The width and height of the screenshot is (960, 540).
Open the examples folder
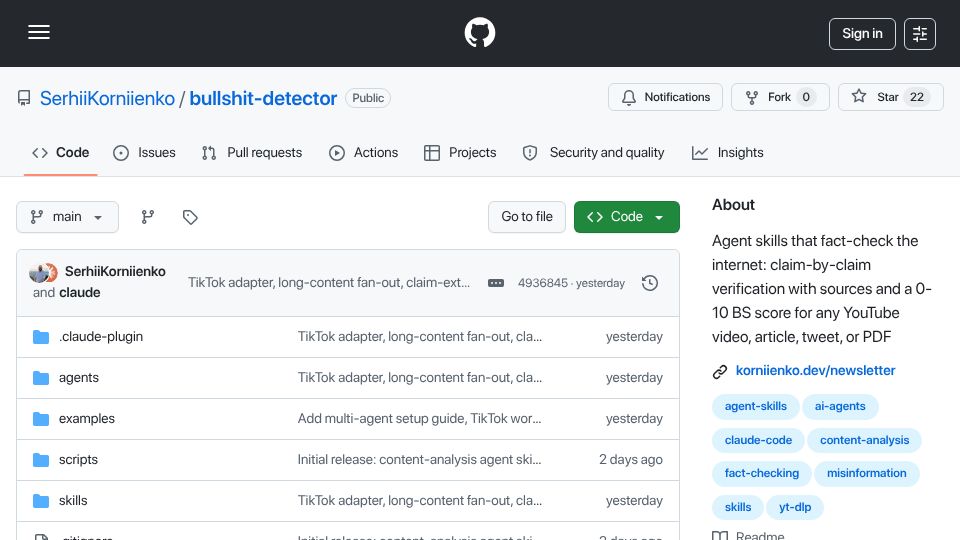tap(86, 419)
